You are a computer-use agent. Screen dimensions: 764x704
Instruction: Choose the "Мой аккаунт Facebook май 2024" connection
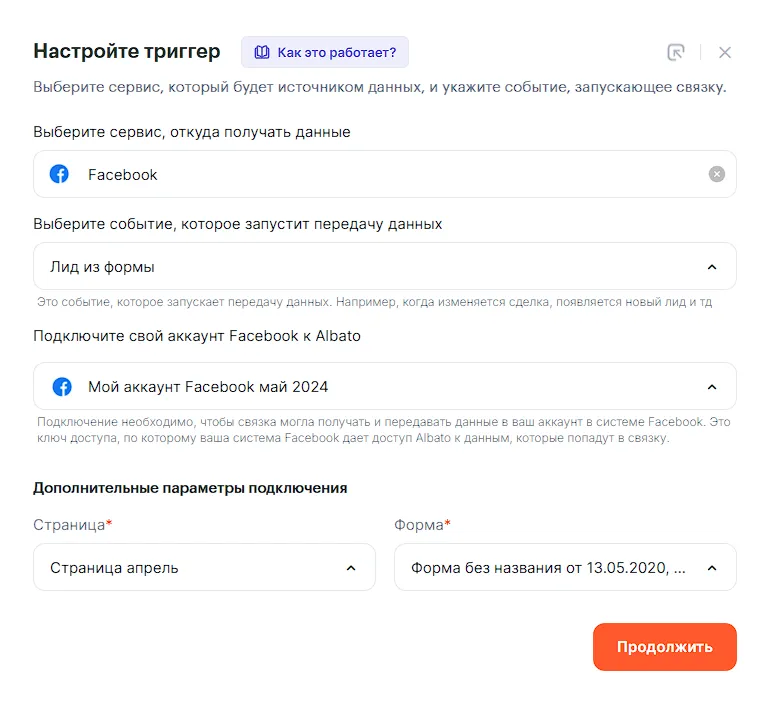[x=208, y=387]
